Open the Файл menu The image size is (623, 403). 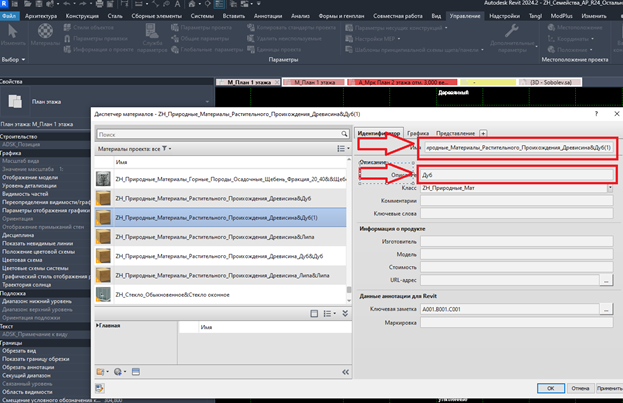point(9,16)
